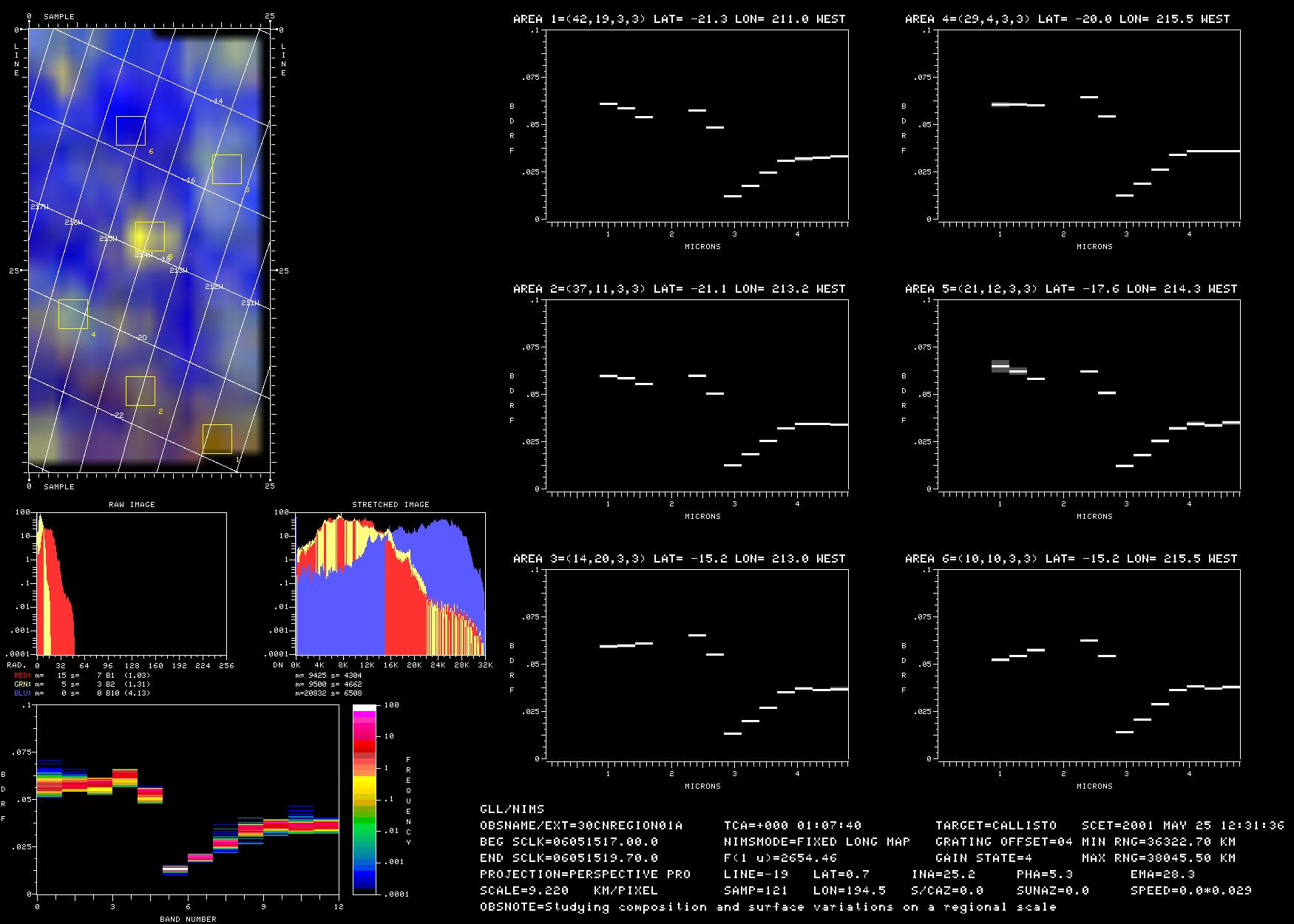The image size is (1294, 924).
Task: Click yellow area box 6 on the map
Action: point(131,130)
